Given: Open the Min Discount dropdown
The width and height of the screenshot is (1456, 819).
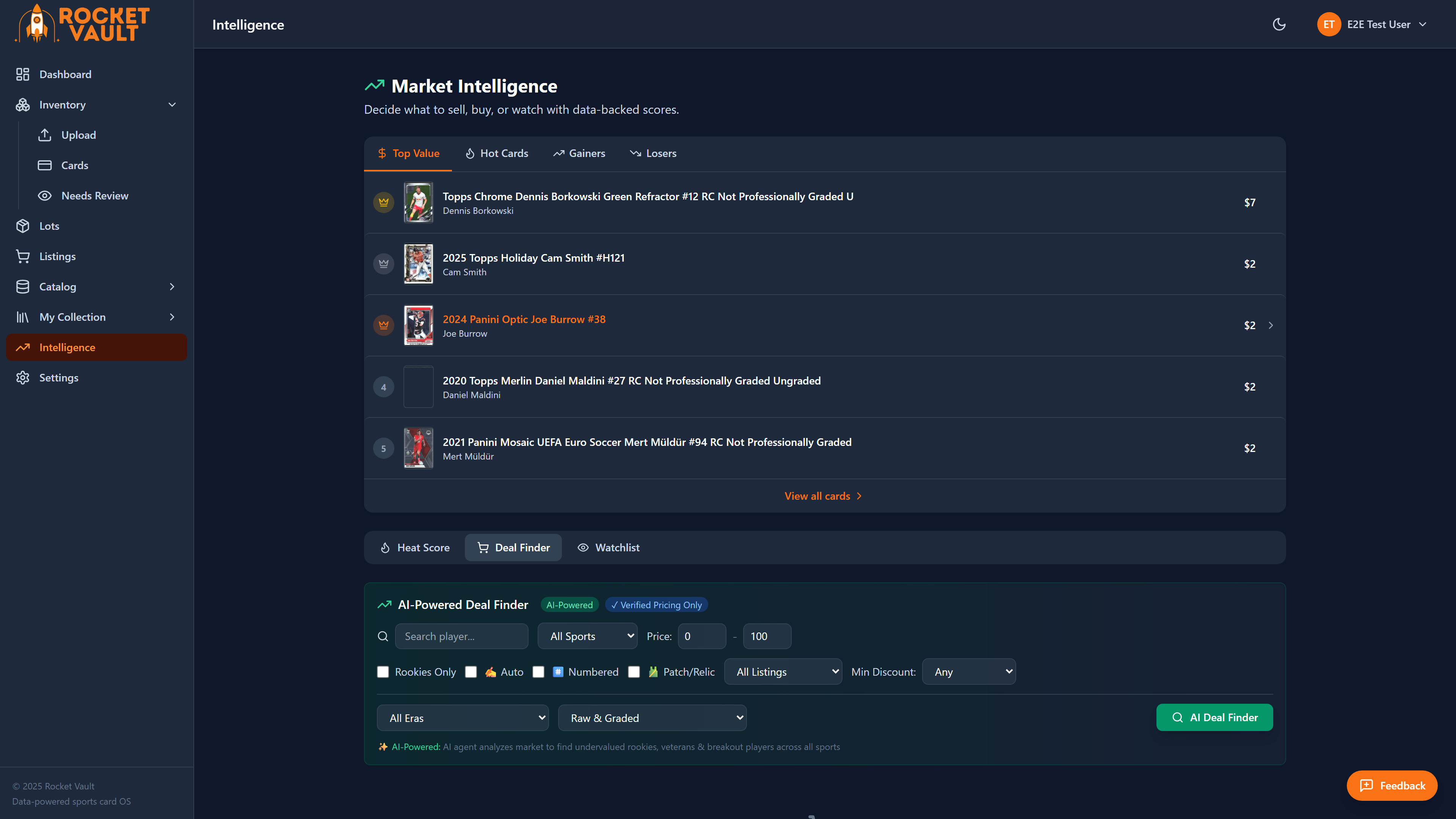Looking at the screenshot, I should pyautogui.click(x=968, y=672).
